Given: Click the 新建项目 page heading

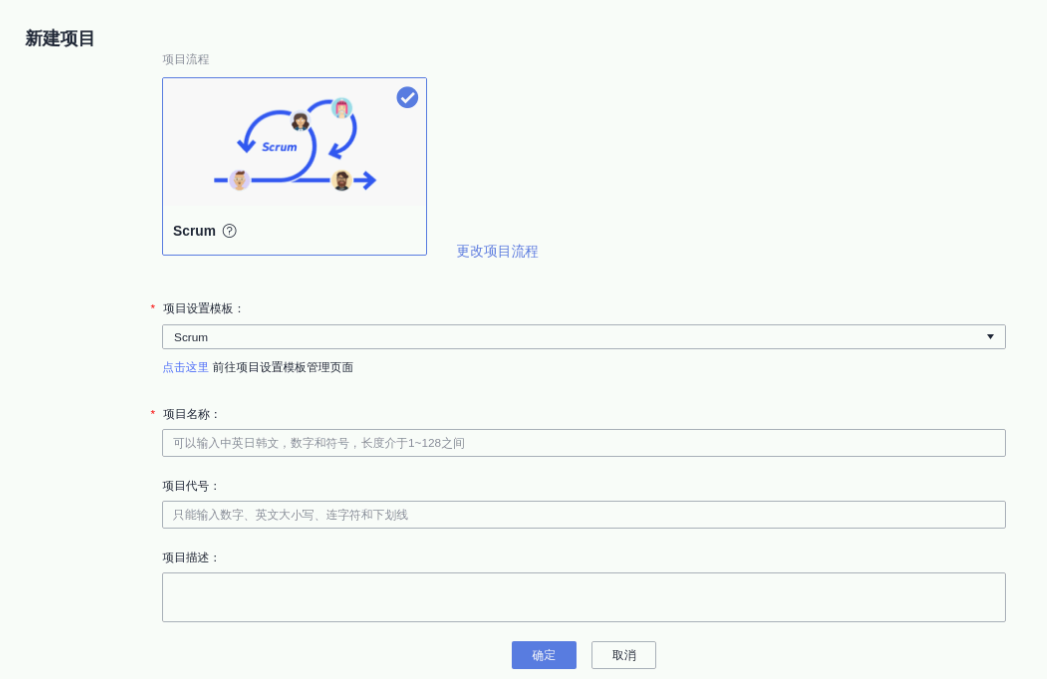Looking at the screenshot, I should [x=60, y=39].
